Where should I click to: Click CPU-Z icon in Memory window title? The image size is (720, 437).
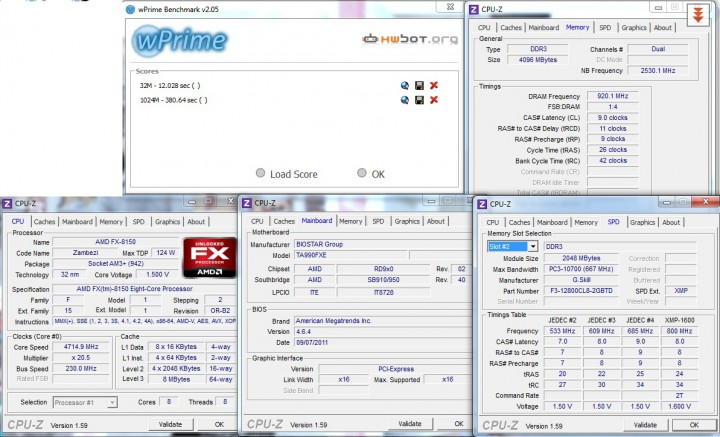(x=474, y=9)
